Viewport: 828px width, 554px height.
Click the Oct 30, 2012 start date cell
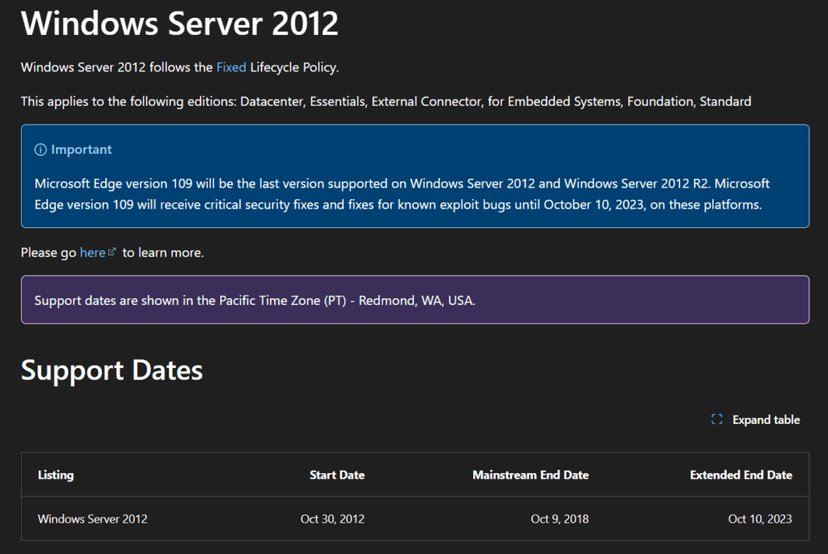332,519
